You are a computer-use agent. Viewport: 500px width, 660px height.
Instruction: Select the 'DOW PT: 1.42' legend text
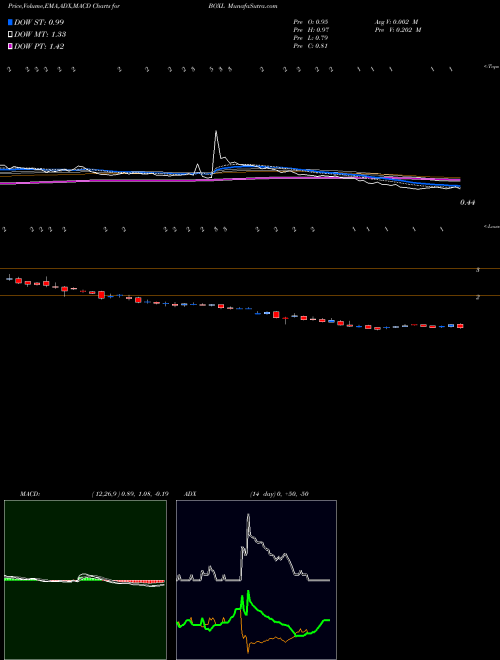click(39, 47)
